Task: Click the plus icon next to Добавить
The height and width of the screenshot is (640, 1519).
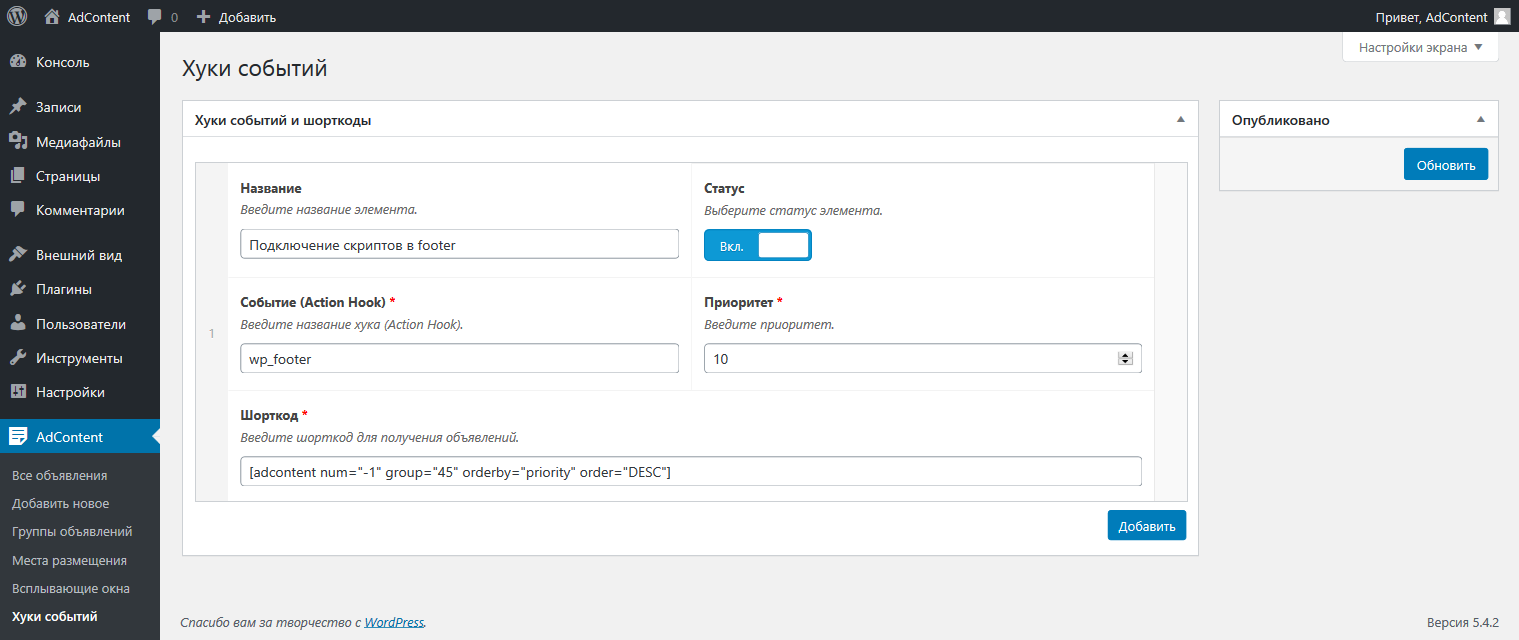Action: [204, 16]
